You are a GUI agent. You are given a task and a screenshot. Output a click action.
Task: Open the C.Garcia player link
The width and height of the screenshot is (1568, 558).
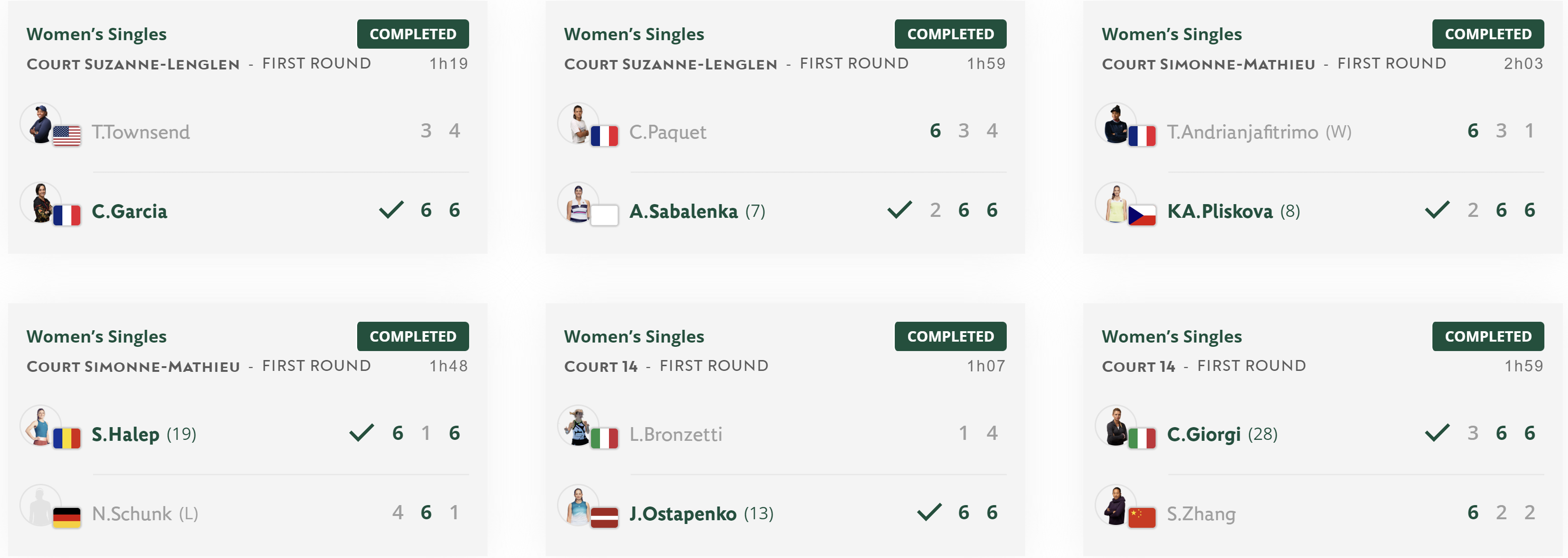129,211
